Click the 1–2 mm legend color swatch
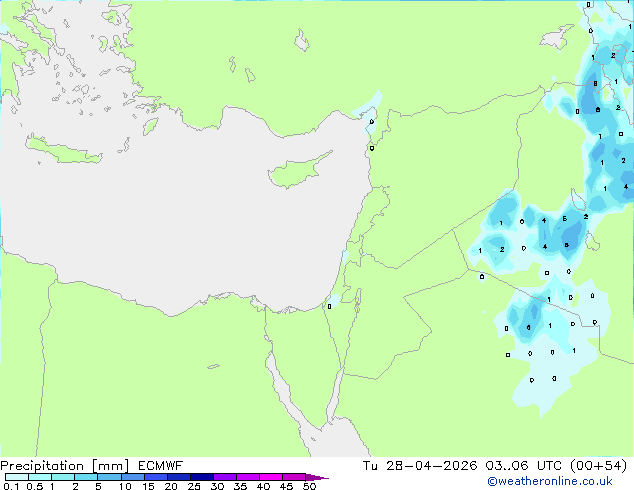The height and width of the screenshot is (490, 634). [63, 477]
